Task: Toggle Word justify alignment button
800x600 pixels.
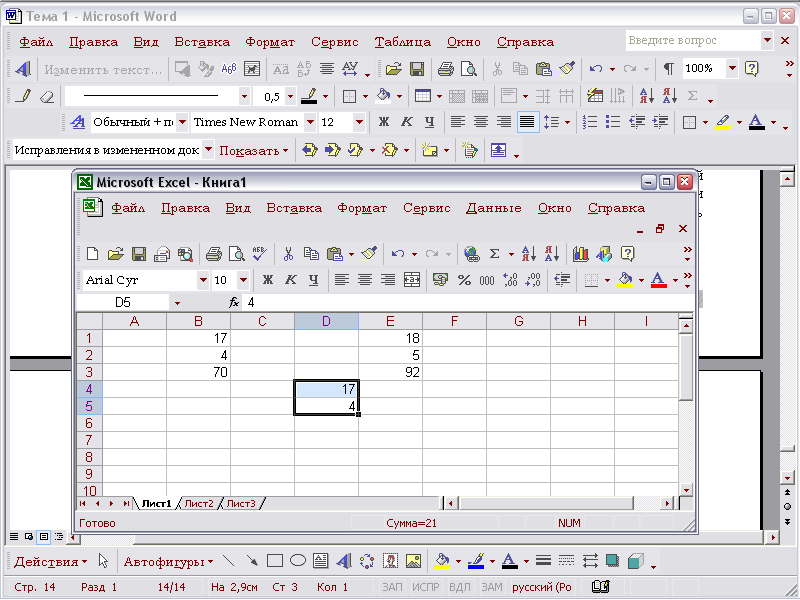Action: pos(527,121)
